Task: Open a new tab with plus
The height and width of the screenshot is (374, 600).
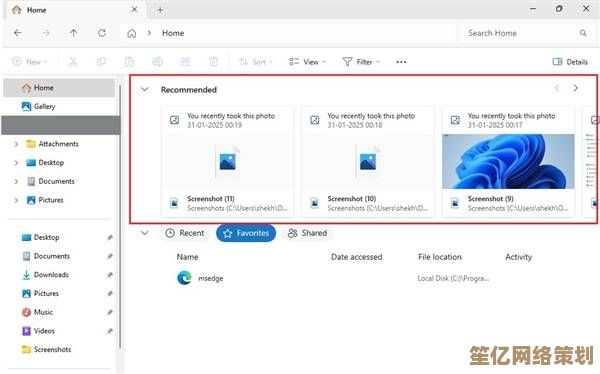Action: tap(160, 10)
